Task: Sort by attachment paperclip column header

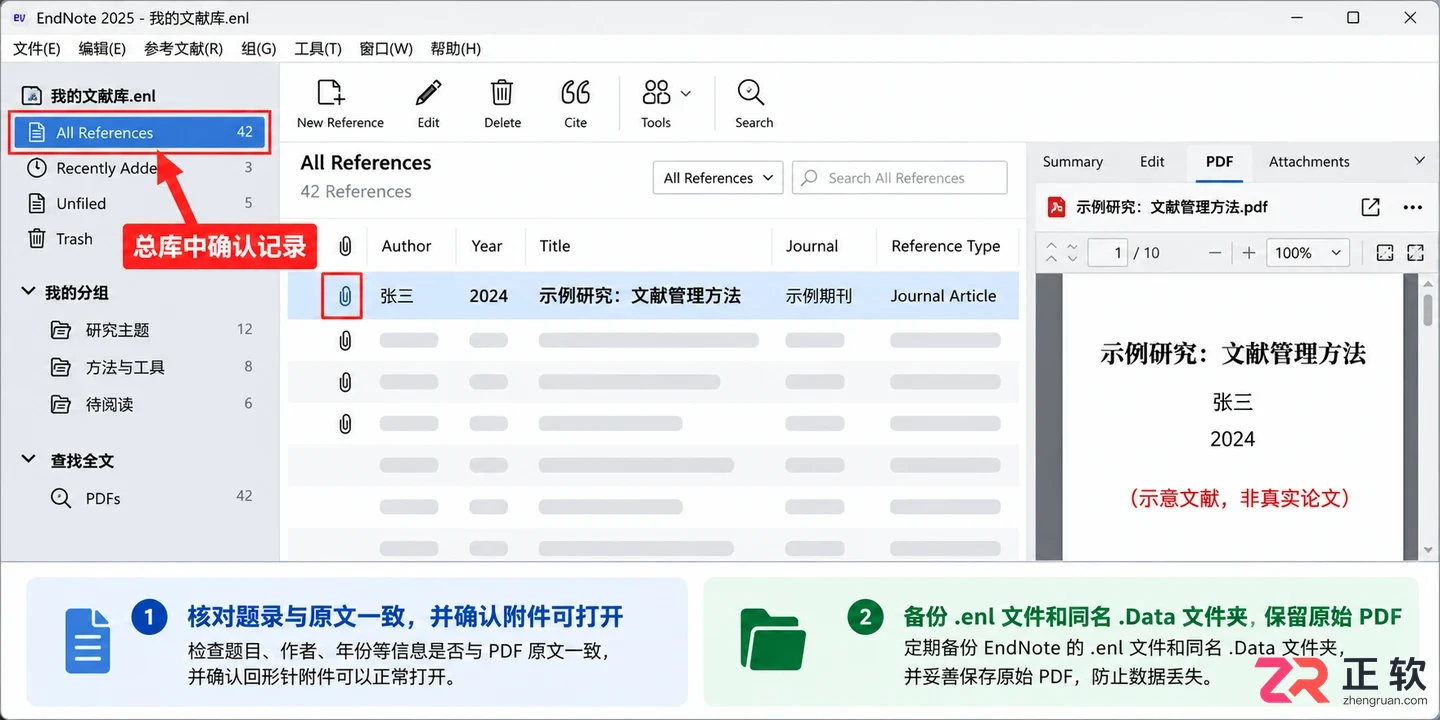Action: [x=345, y=246]
